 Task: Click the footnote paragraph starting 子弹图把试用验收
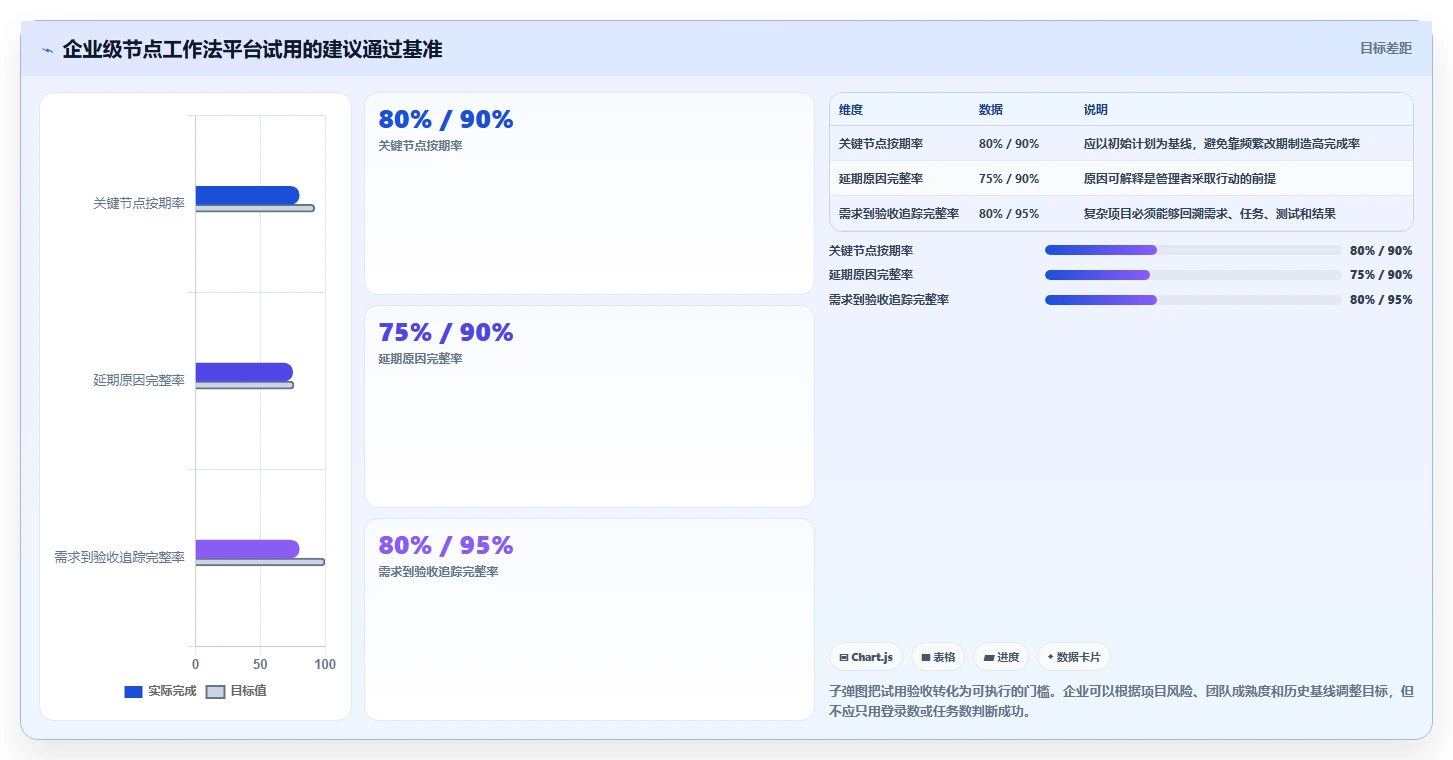pos(1121,702)
